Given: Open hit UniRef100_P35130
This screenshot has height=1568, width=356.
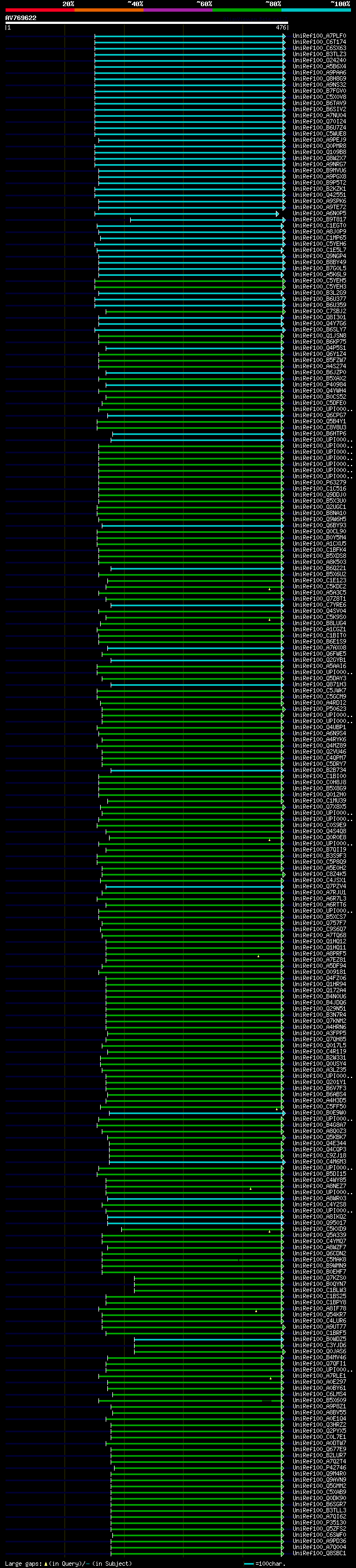Looking at the screenshot, I should click(x=319, y=1522).
